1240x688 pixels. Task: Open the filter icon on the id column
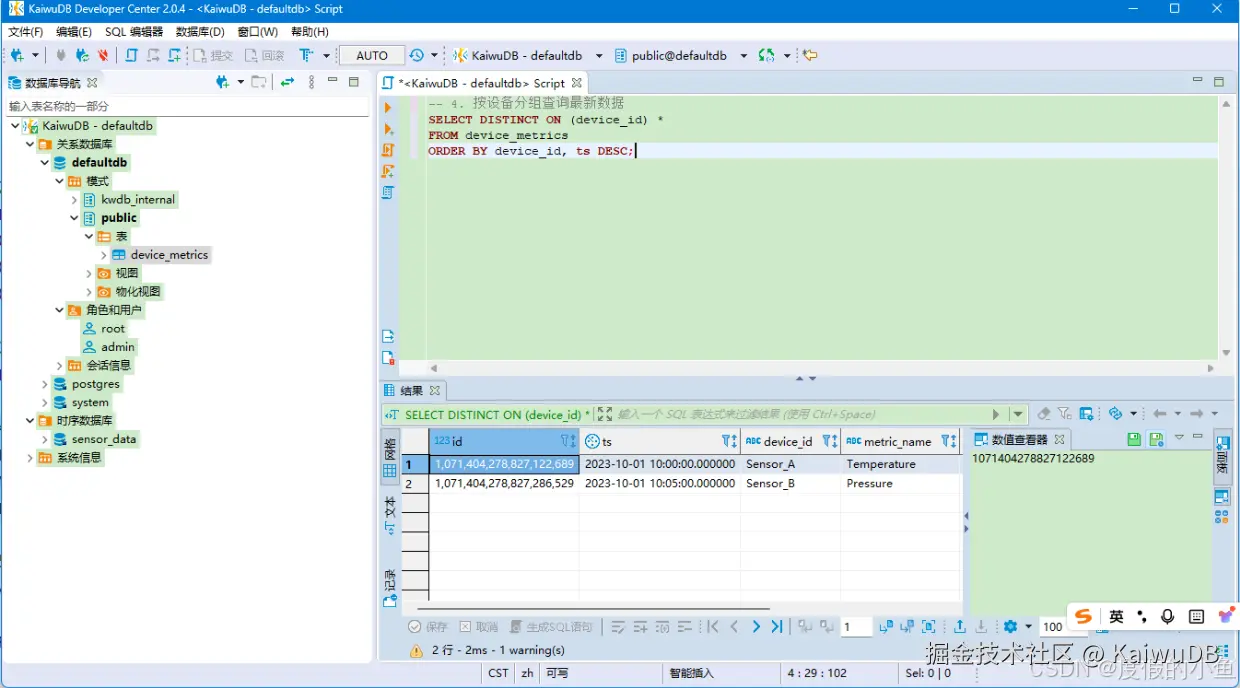click(x=567, y=441)
